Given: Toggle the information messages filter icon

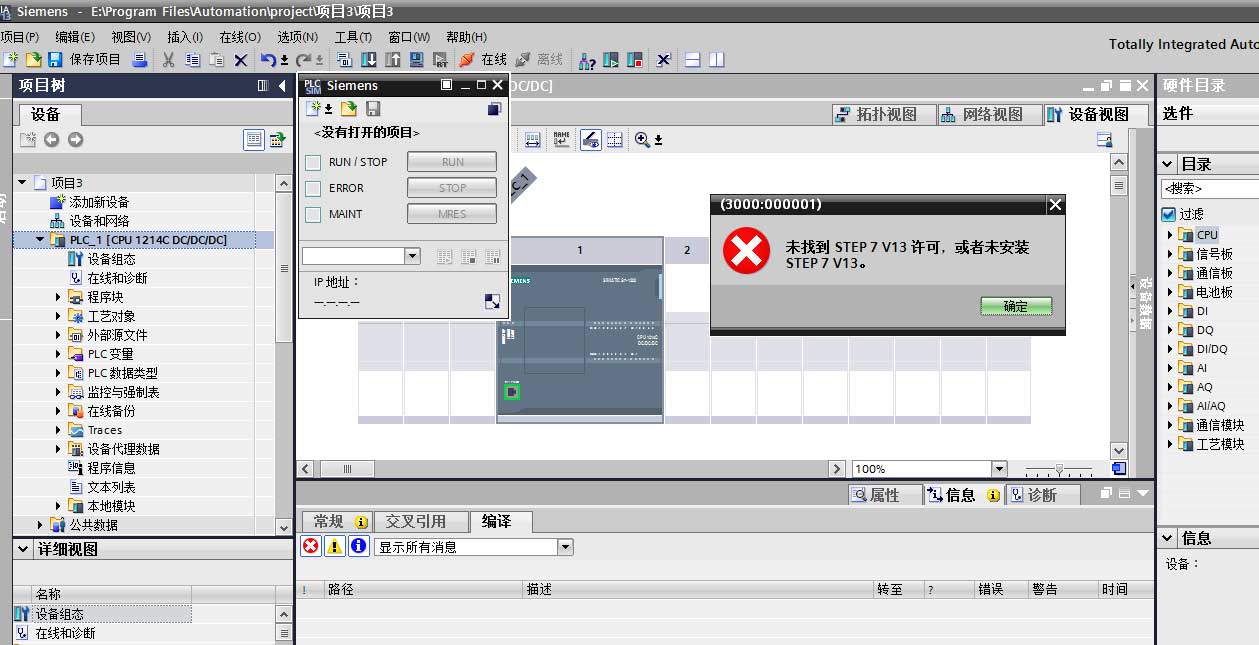Looking at the screenshot, I should point(358,546).
